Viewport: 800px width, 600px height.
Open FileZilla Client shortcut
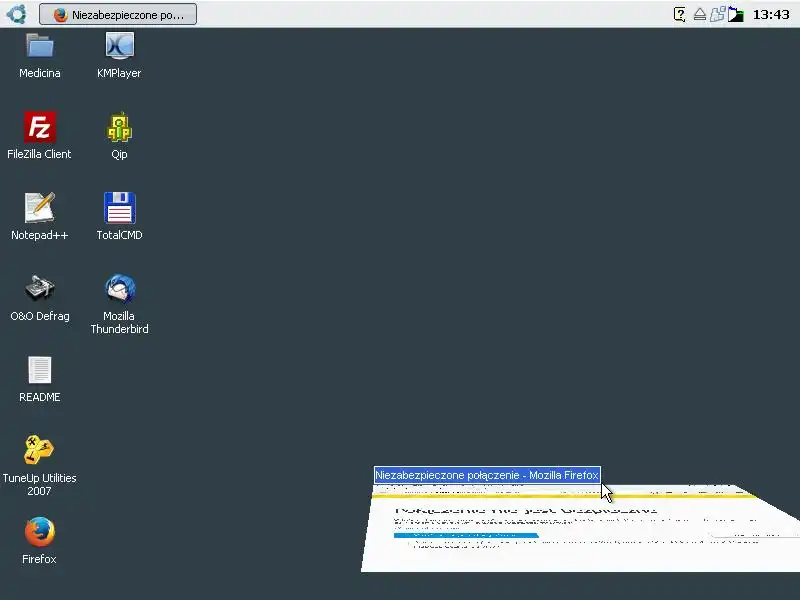tap(40, 127)
